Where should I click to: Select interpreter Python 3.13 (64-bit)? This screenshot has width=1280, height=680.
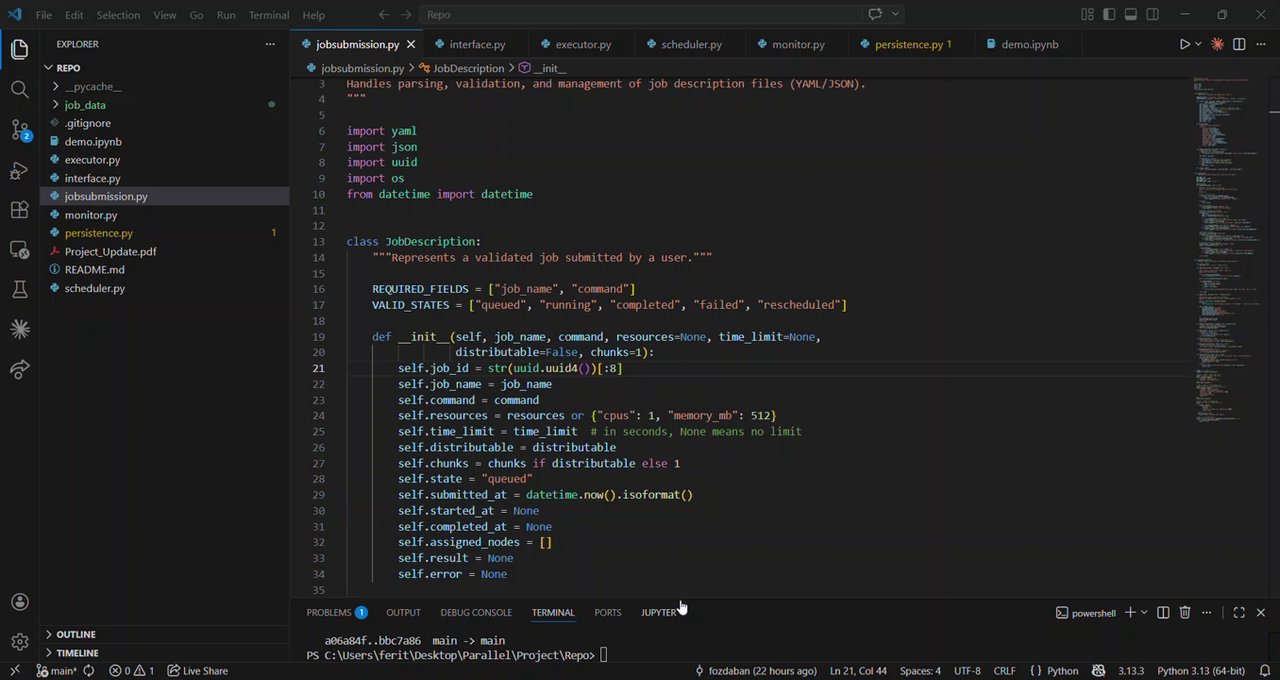(1201, 671)
